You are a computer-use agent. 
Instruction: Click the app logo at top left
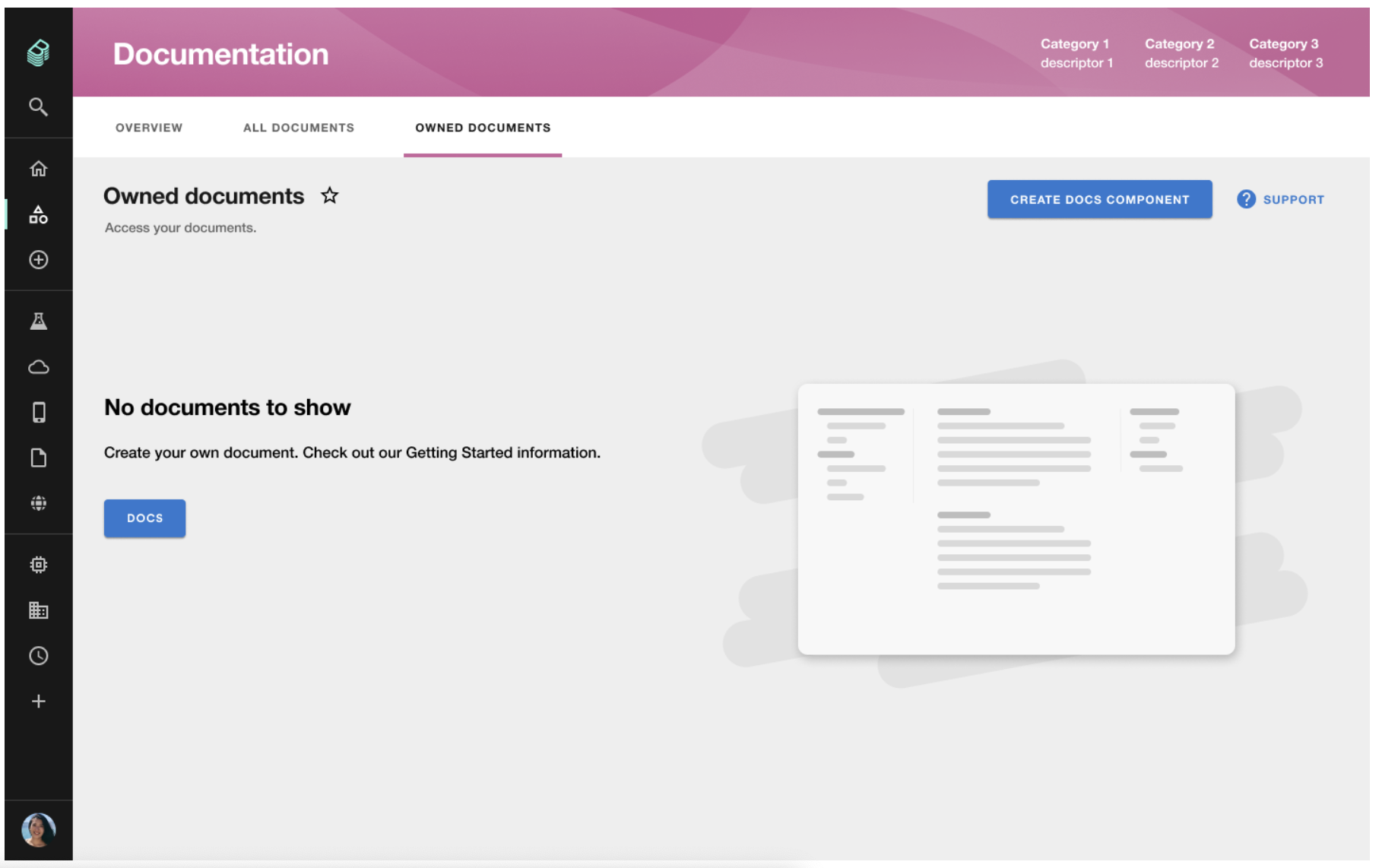click(x=38, y=53)
